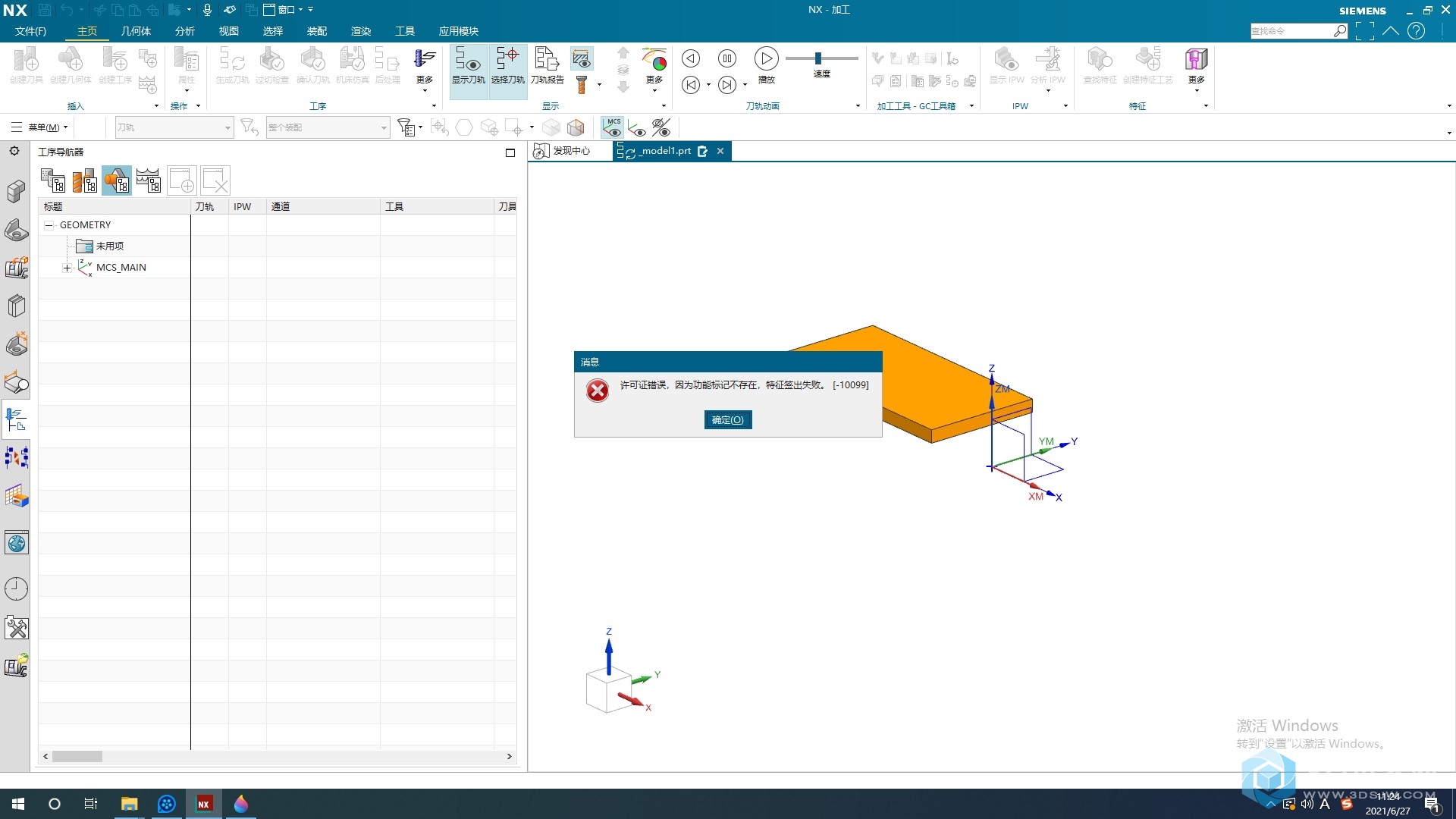The height and width of the screenshot is (819, 1456).
Task: Click the 创建刀具 create tool icon
Action: click(x=27, y=65)
